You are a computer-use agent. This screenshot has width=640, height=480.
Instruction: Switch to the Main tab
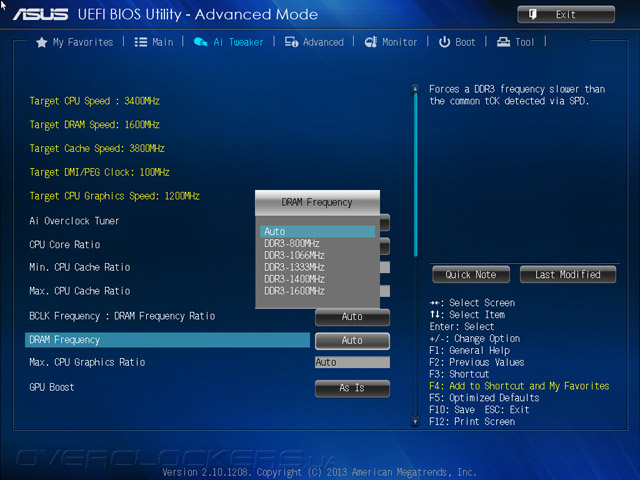pos(154,42)
